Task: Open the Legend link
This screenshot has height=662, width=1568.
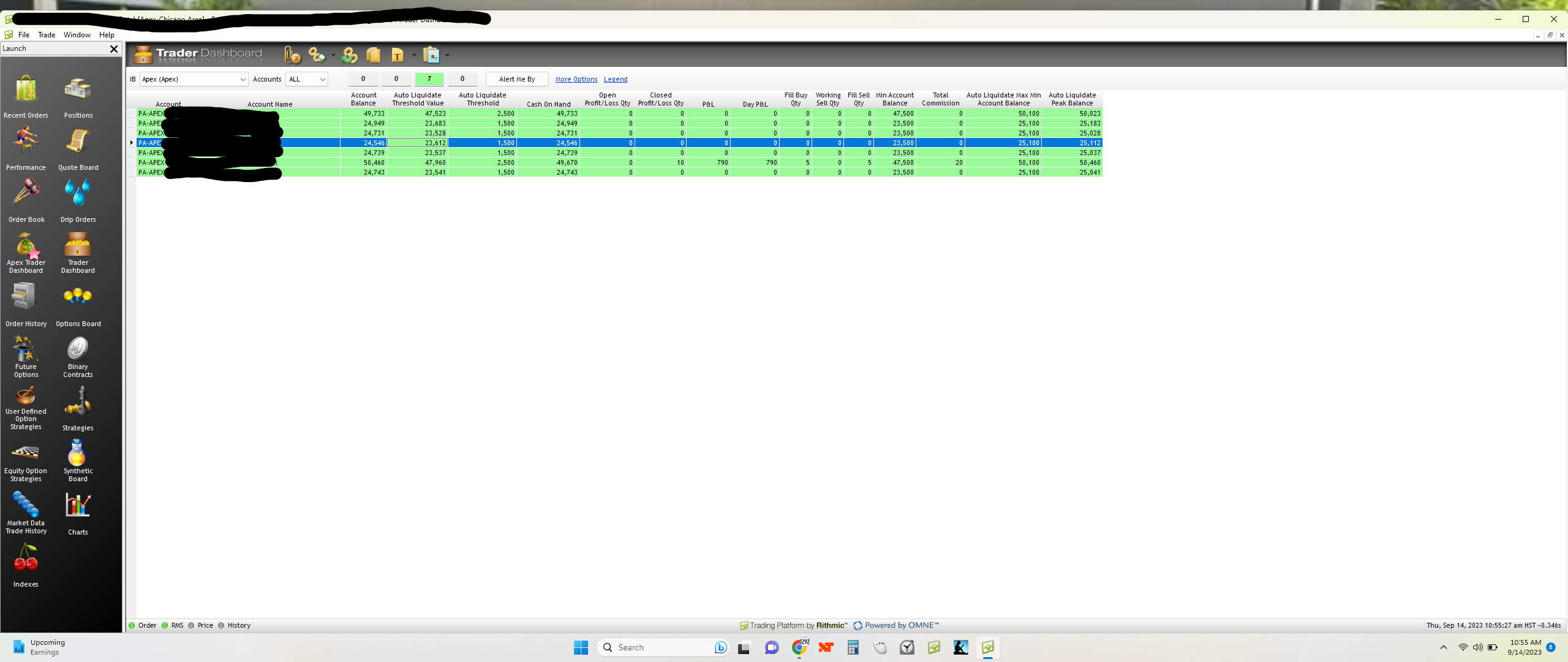Action: point(616,79)
